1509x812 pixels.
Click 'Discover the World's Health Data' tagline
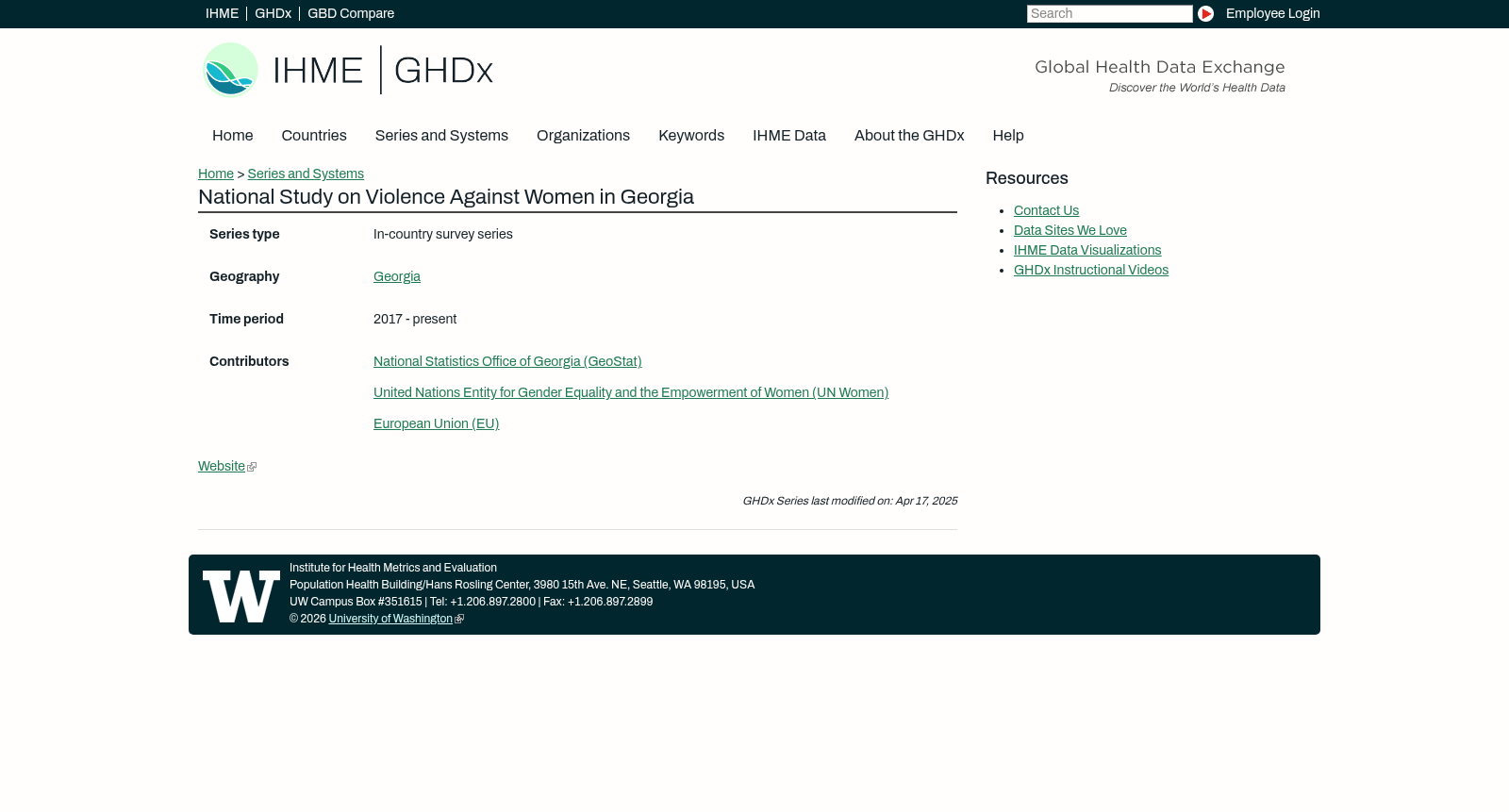click(x=1197, y=89)
